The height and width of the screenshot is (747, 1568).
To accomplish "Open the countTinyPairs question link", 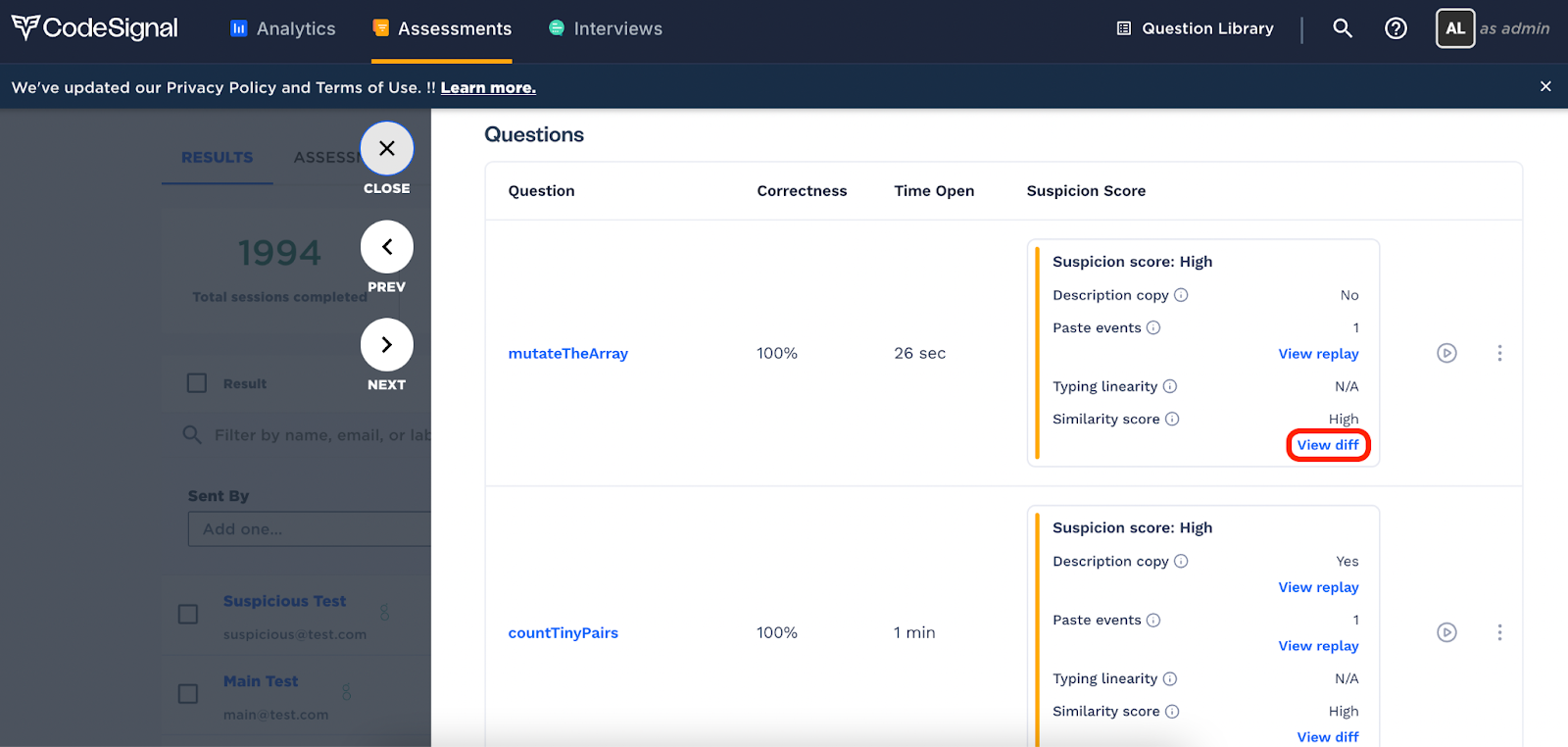I will click(563, 632).
